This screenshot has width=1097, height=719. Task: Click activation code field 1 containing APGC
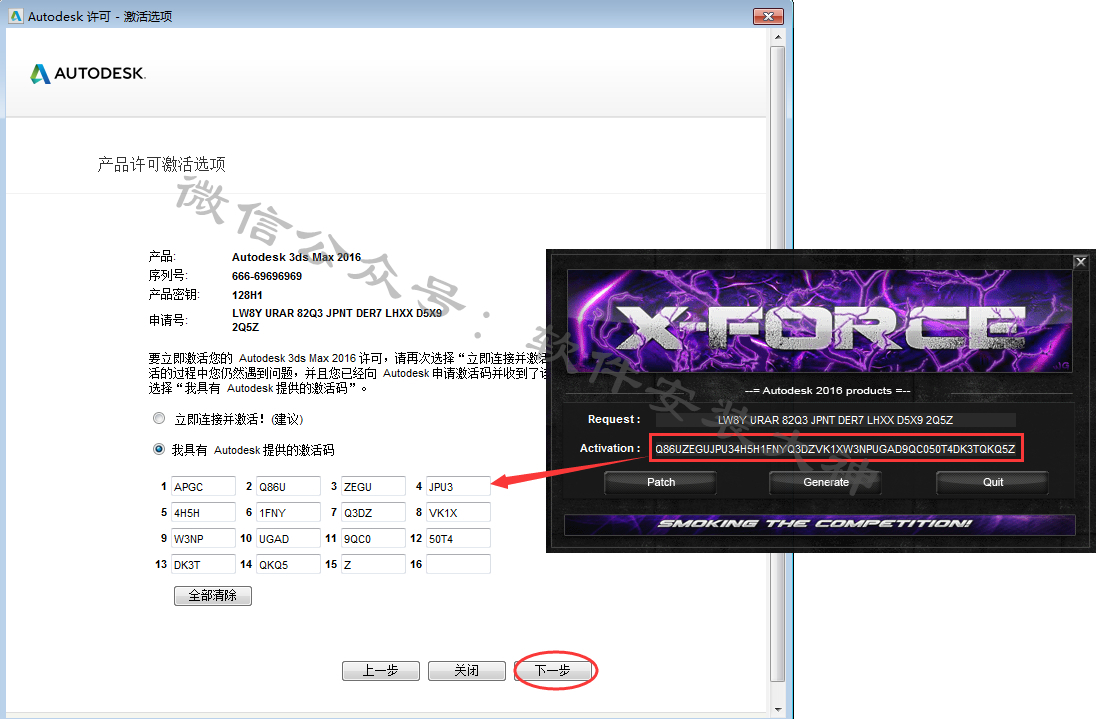click(x=204, y=486)
